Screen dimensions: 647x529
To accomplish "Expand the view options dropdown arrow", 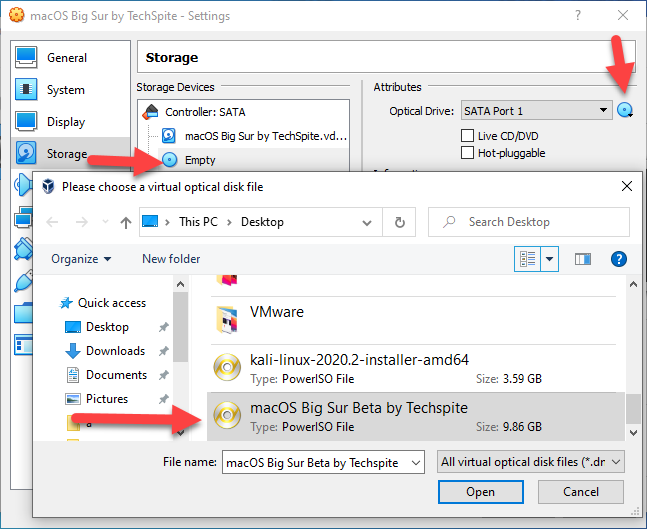I will click(x=550, y=259).
